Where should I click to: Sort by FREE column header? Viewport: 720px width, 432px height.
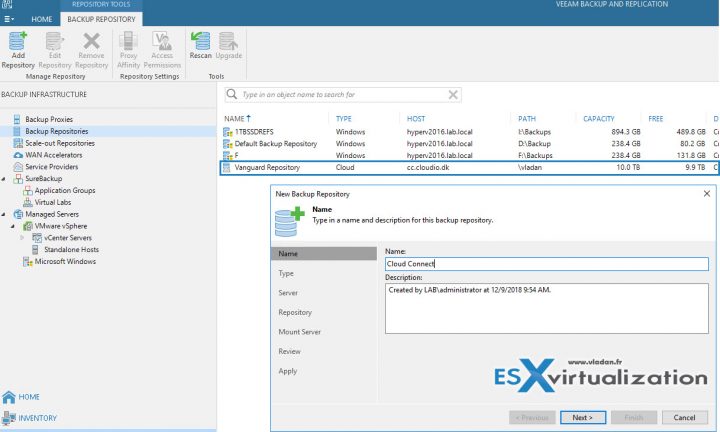tap(656, 118)
